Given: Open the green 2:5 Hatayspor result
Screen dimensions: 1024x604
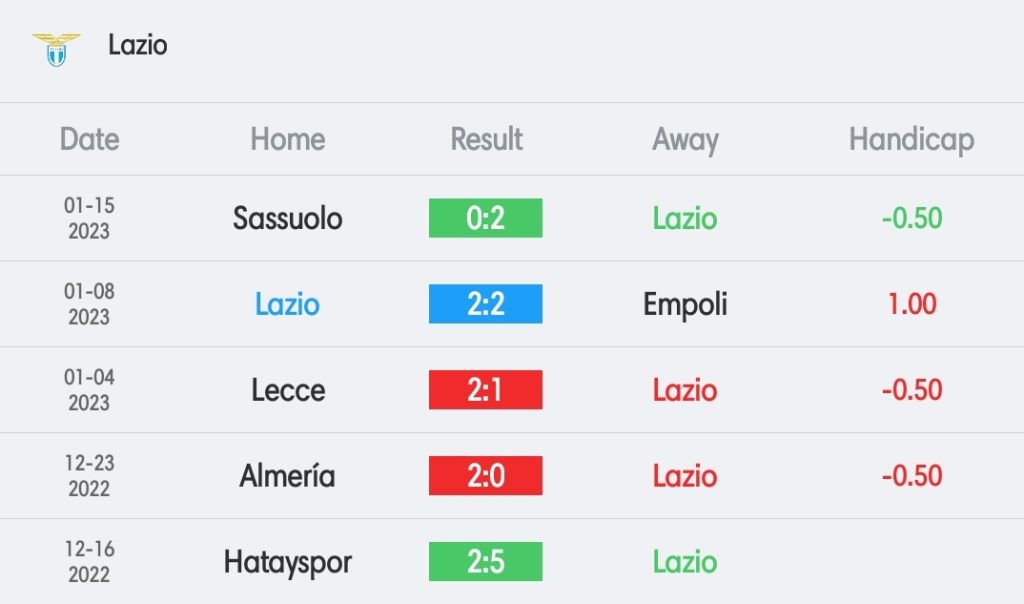Looking at the screenshot, I should [x=485, y=562].
